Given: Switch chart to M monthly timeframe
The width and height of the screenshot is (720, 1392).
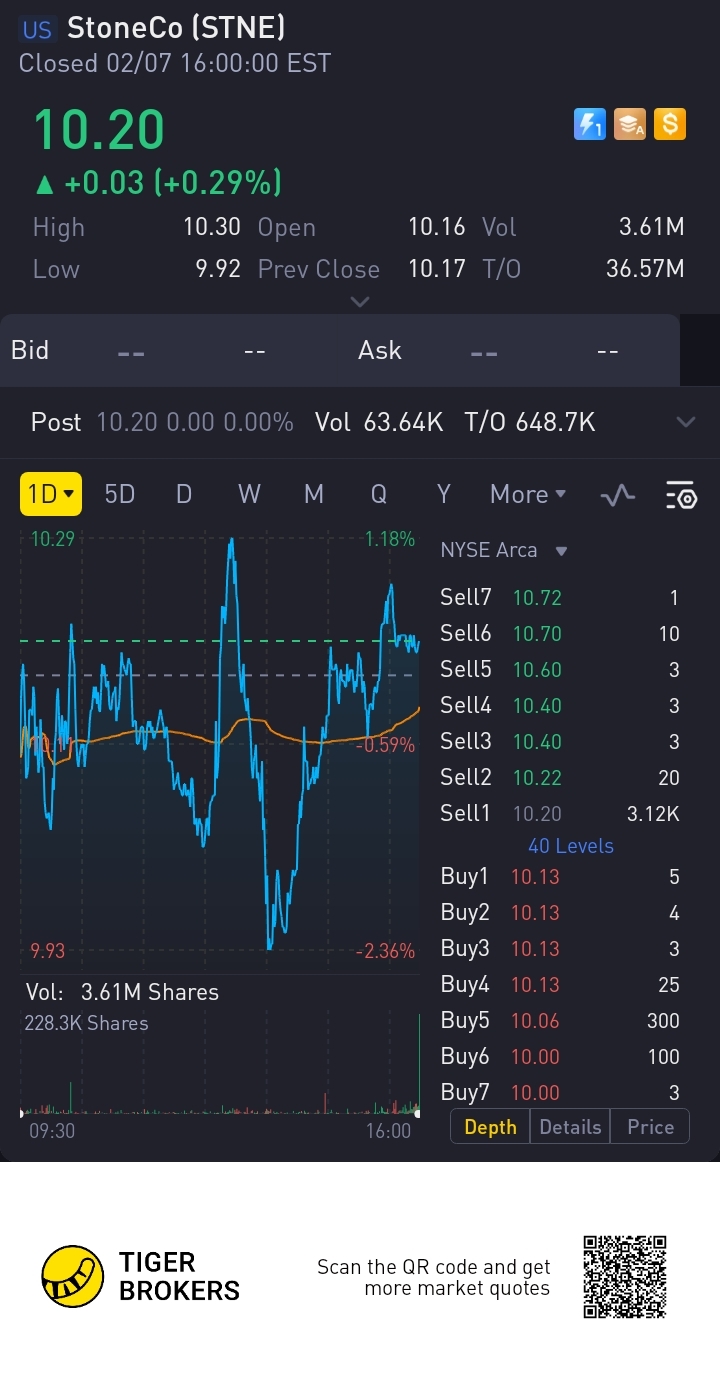Looking at the screenshot, I should click(314, 494).
